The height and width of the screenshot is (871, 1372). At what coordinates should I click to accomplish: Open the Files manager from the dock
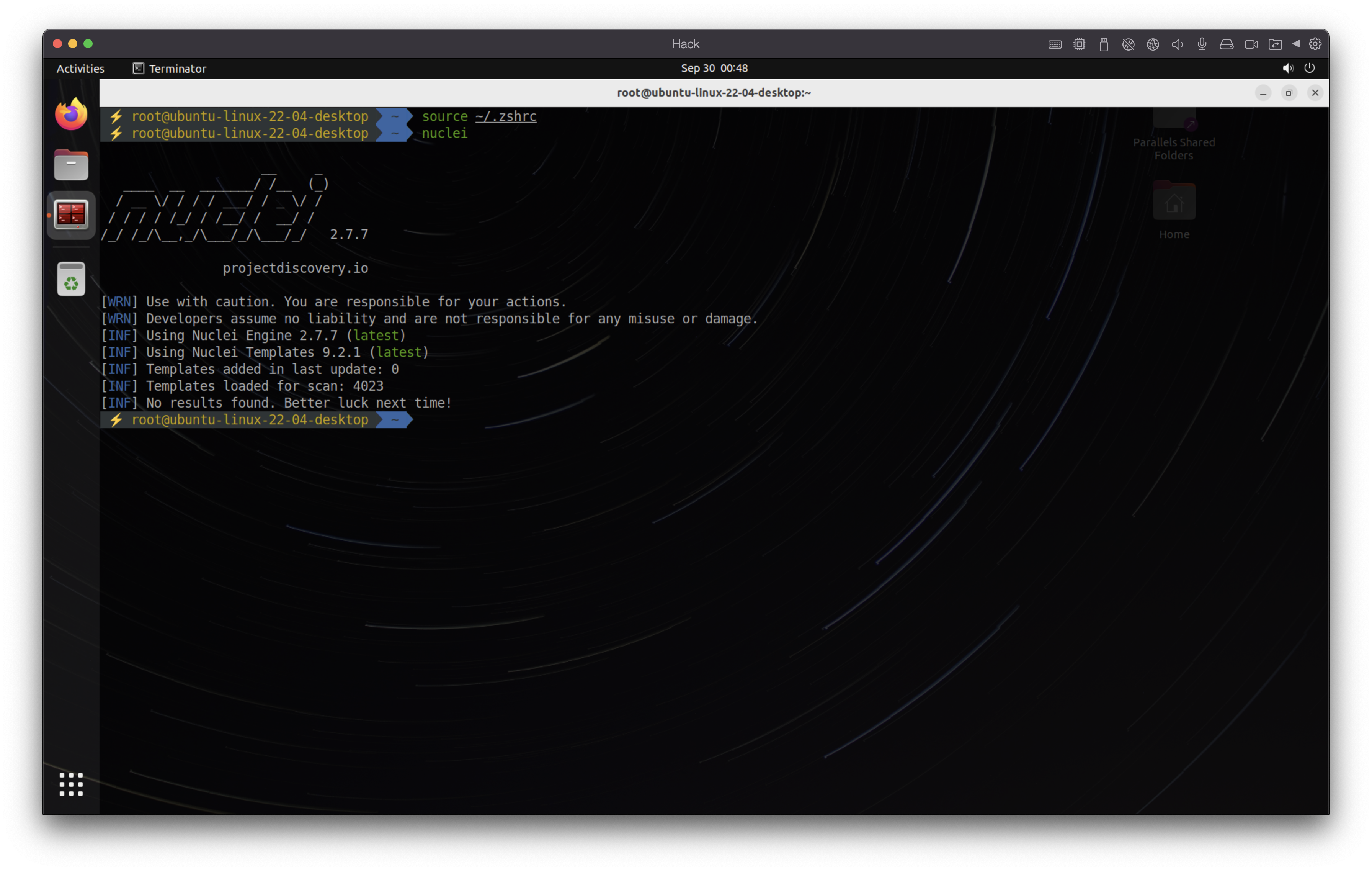(x=71, y=165)
